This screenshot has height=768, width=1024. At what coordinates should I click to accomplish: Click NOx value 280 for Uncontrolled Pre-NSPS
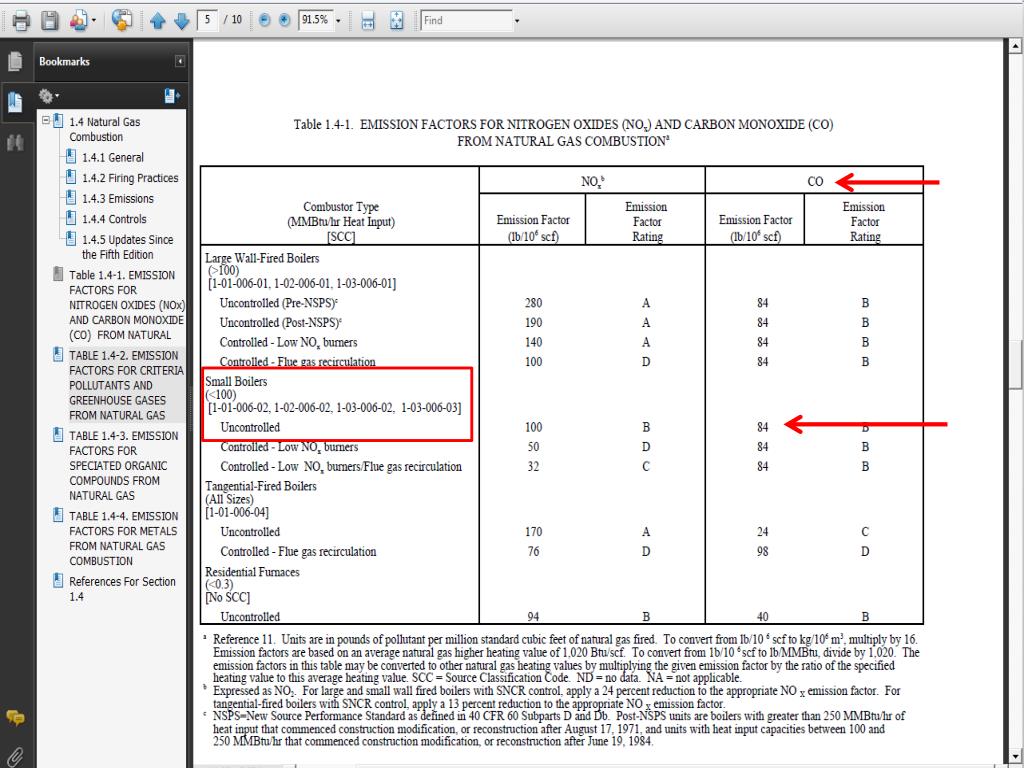pyautogui.click(x=533, y=303)
